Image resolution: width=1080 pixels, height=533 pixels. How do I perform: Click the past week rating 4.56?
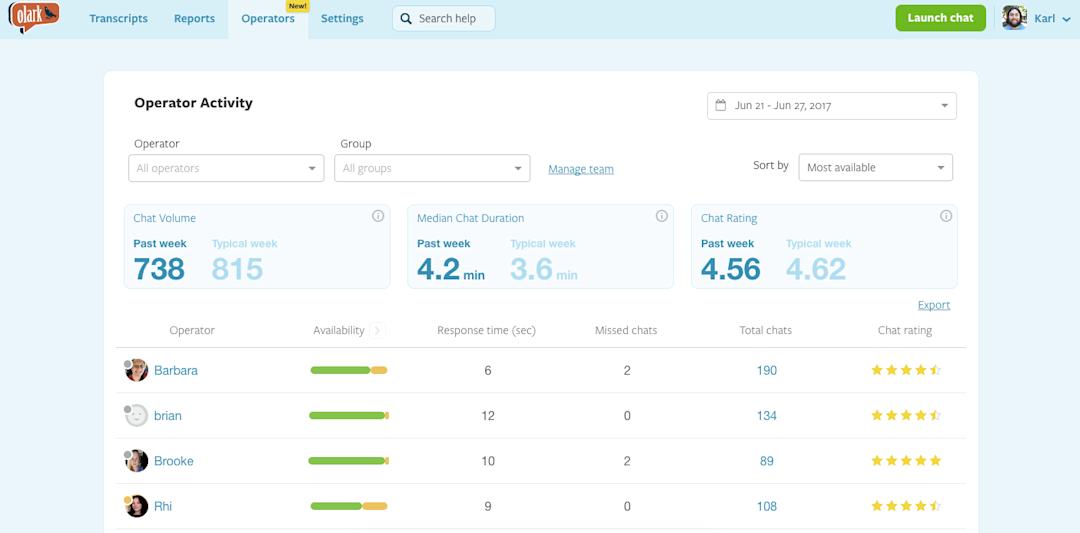pos(731,269)
